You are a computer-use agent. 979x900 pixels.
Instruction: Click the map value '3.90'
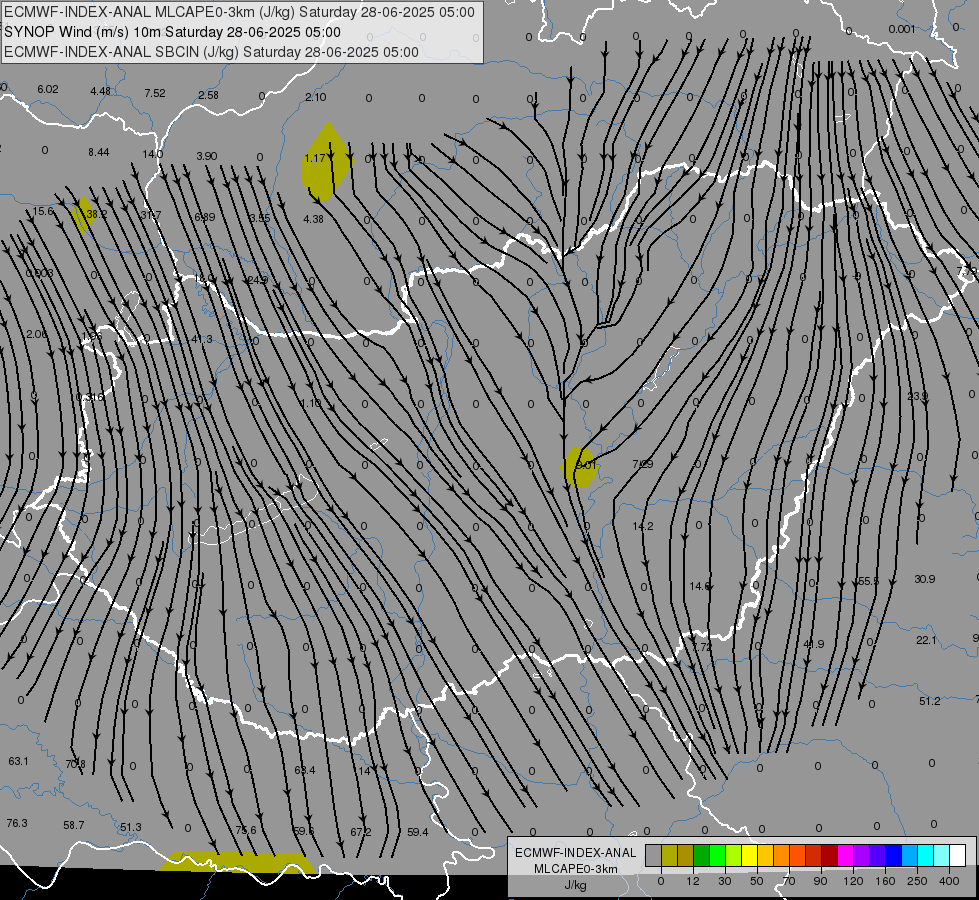pyautogui.click(x=207, y=156)
